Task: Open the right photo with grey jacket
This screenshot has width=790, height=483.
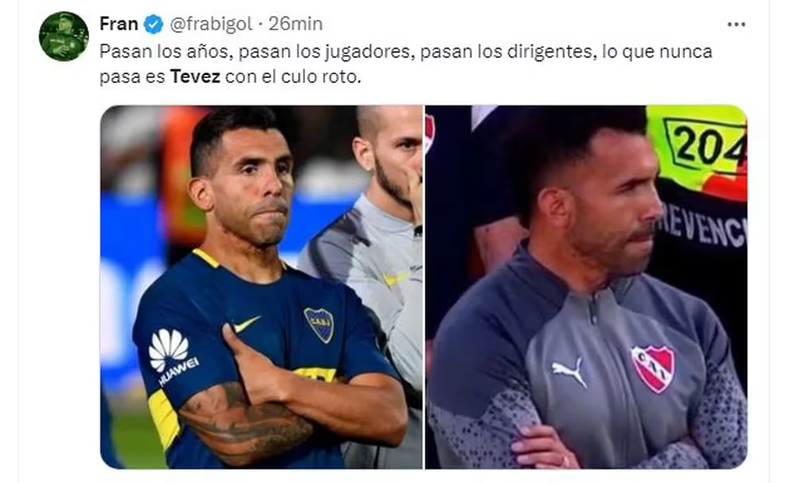Action: pyautogui.click(x=586, y=287)
